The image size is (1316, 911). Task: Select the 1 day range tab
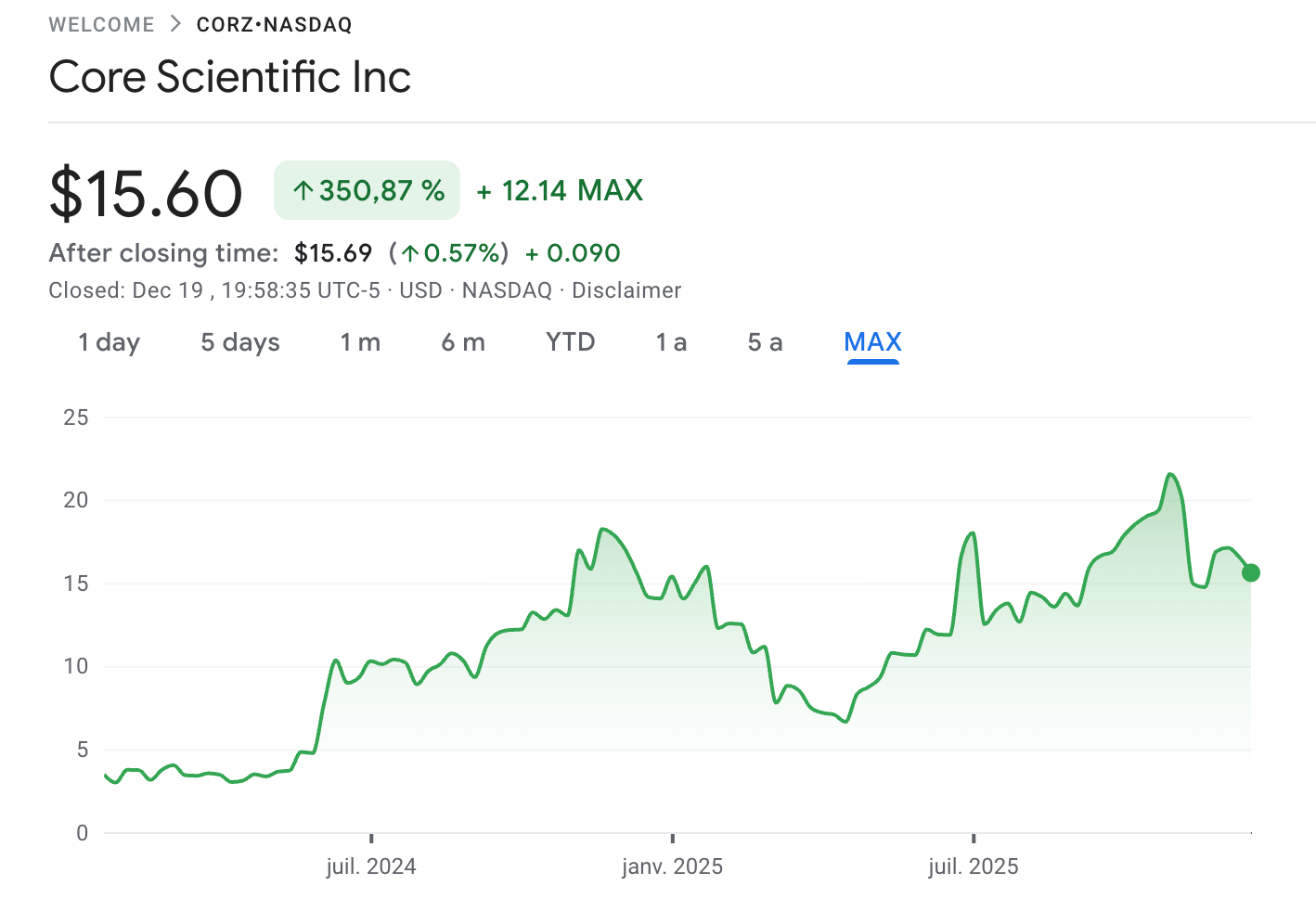tap(110, 342)
